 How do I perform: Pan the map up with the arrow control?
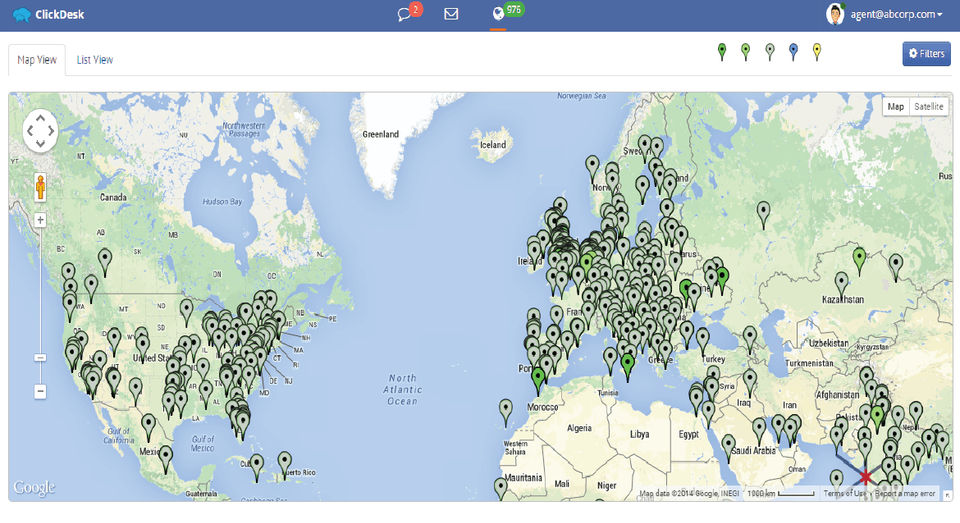[40, 118]
